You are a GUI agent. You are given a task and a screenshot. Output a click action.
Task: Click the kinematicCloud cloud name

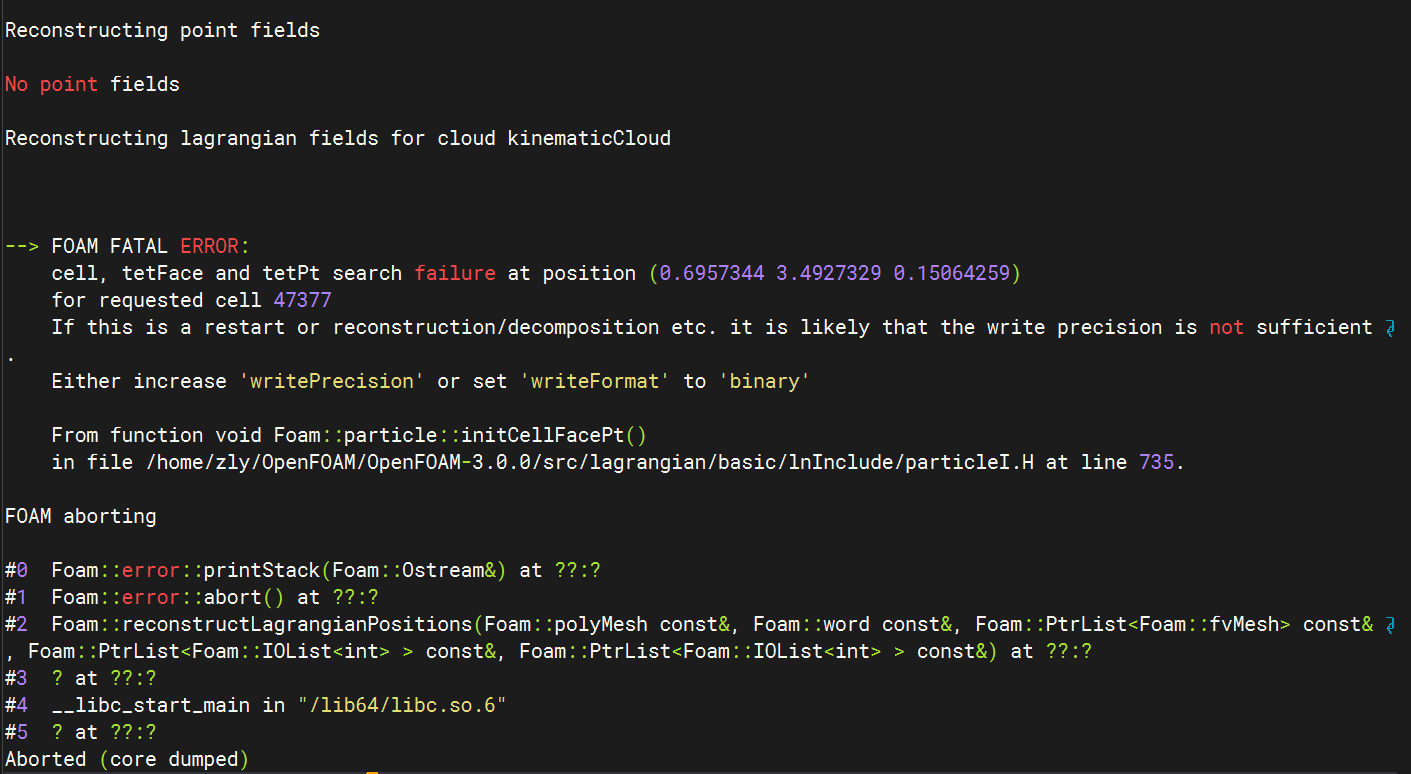pyautogui.click(x=589, y=138)
